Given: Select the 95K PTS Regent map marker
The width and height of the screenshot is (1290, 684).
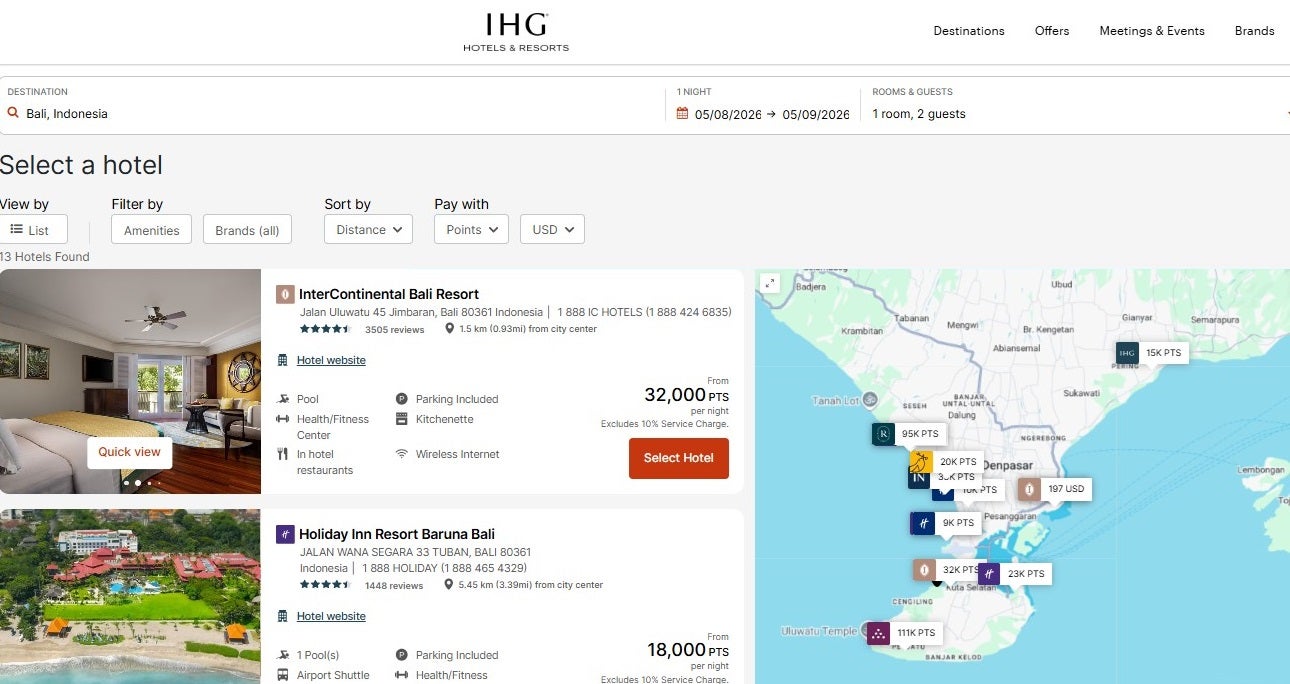Looking at the screenshot, I should click(x=908, y=434).
